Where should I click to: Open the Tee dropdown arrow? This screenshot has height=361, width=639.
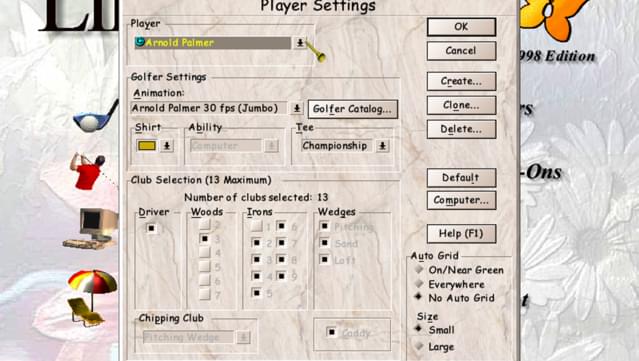click(x=382, y=146)
